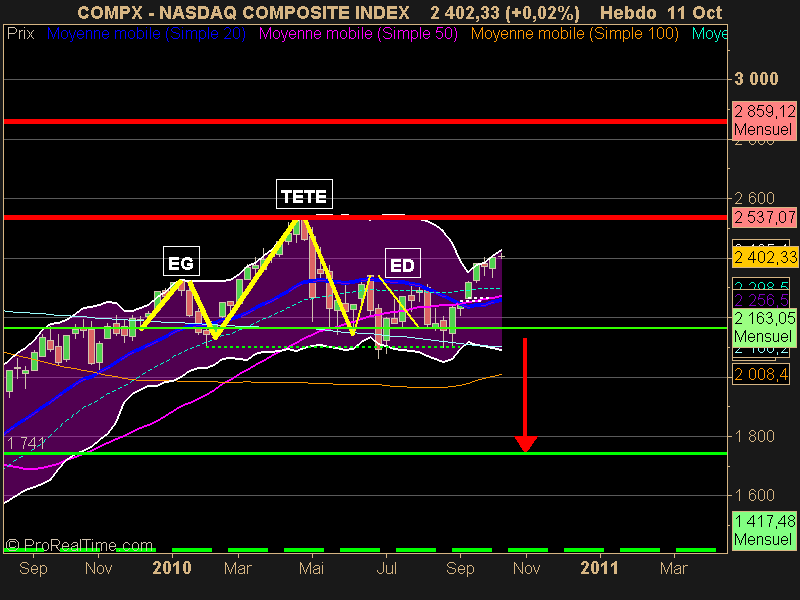Click the '11 Oct' date in header
Viewport: 800px width, 600px height.
tap(694, 13)
